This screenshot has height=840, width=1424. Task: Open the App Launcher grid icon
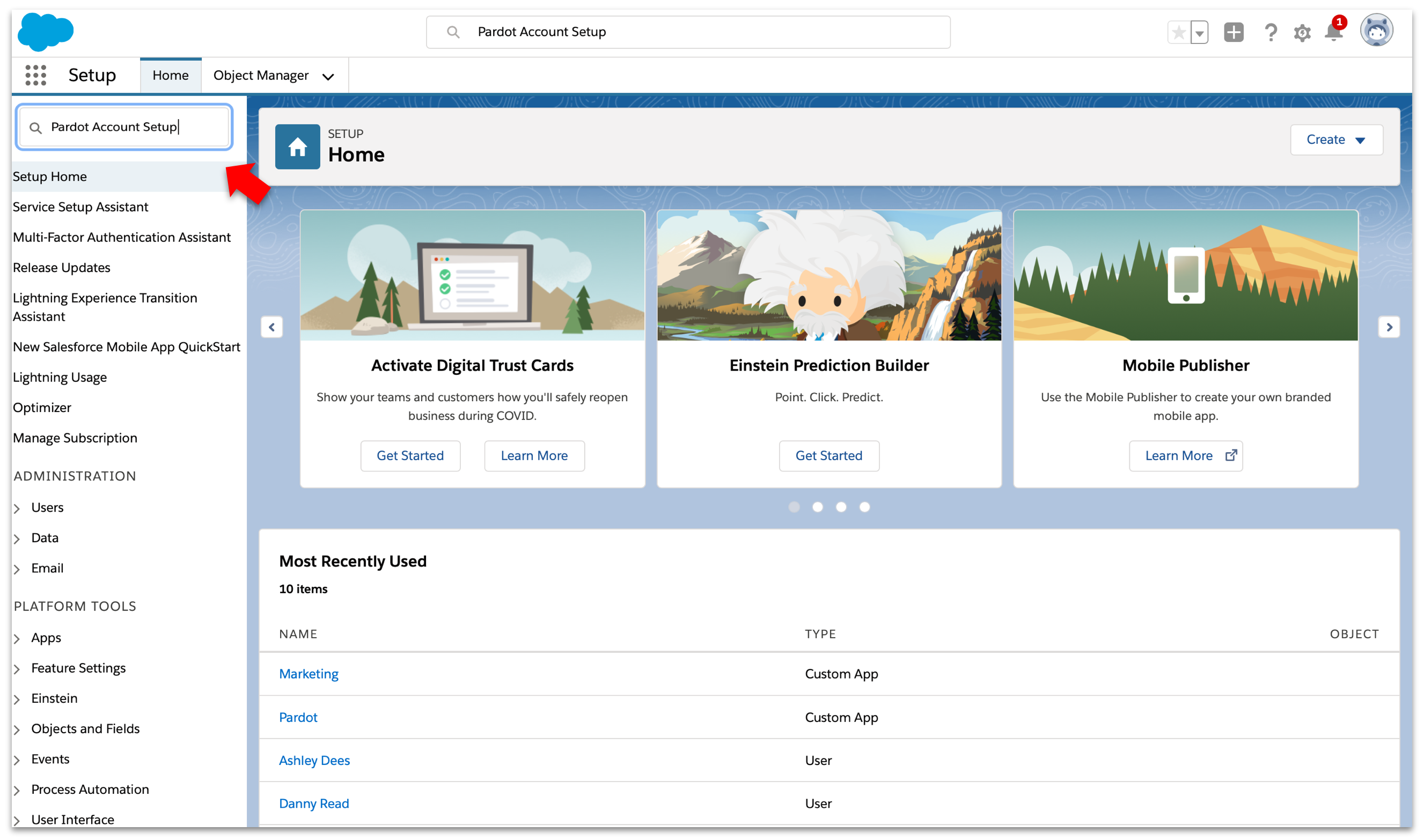(x=35, y=75)
